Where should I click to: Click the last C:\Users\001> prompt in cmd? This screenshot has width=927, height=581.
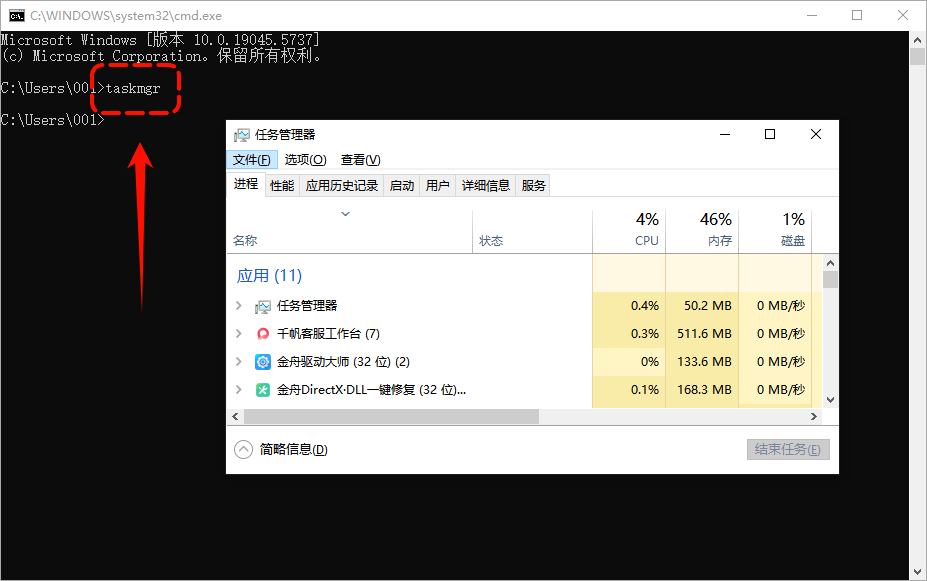(x=52, y=120)
